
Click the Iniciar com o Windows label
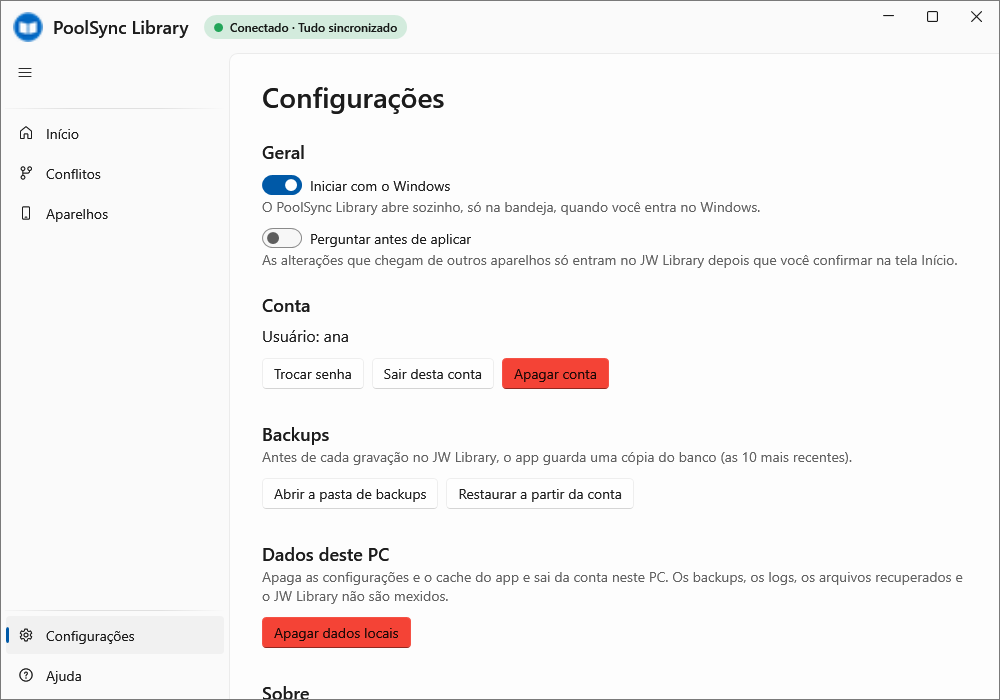(x=380, y=186)
